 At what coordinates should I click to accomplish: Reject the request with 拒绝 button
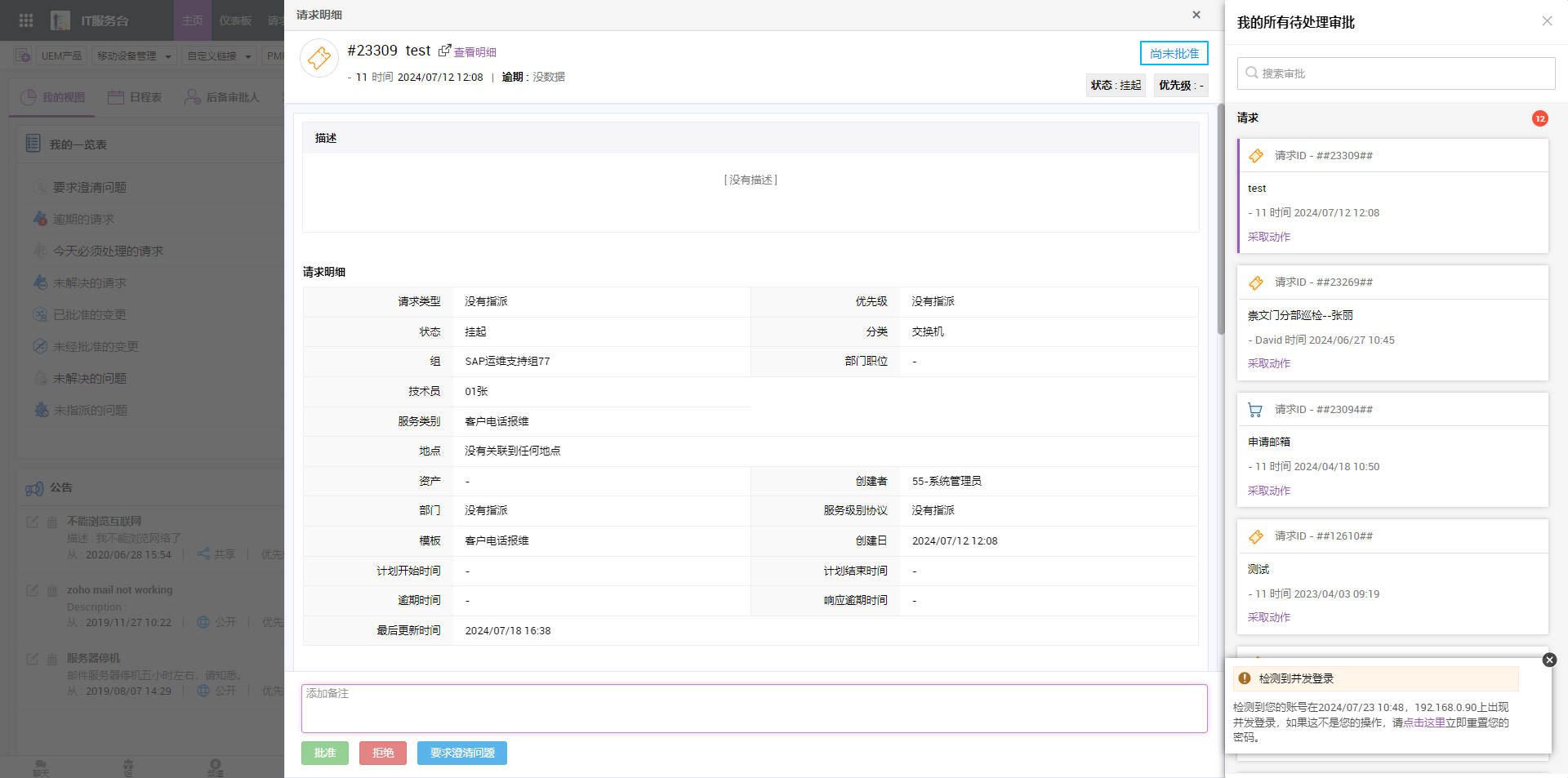click(383, 753)
